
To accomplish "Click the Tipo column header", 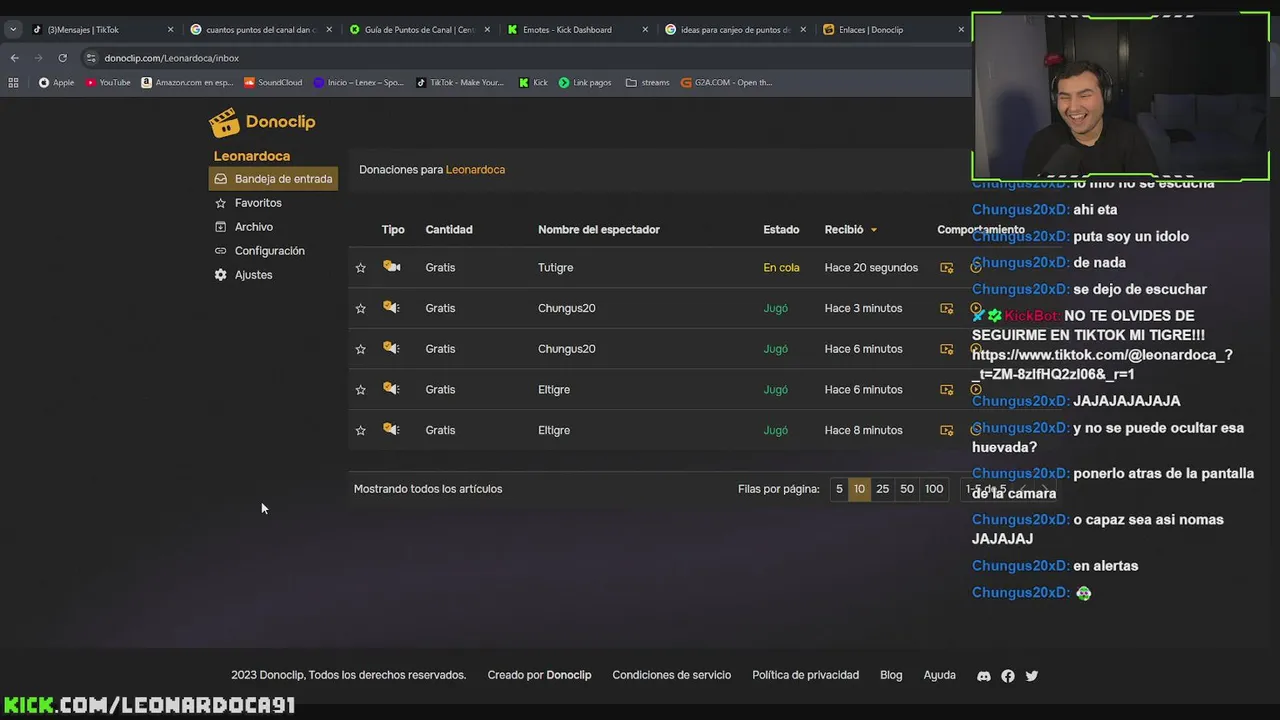I will click(x=393, y=230).
